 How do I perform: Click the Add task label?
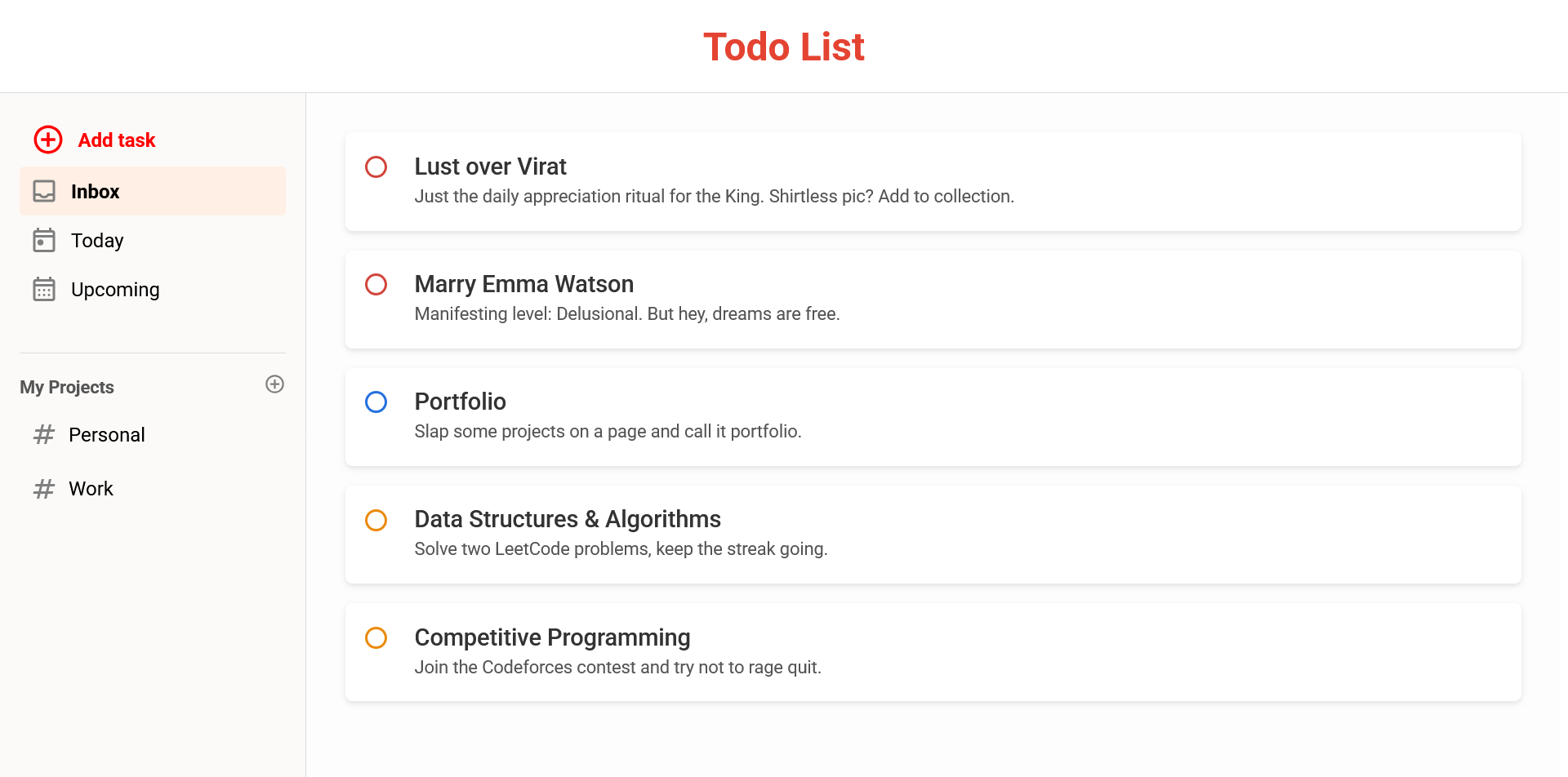point(117,140)
